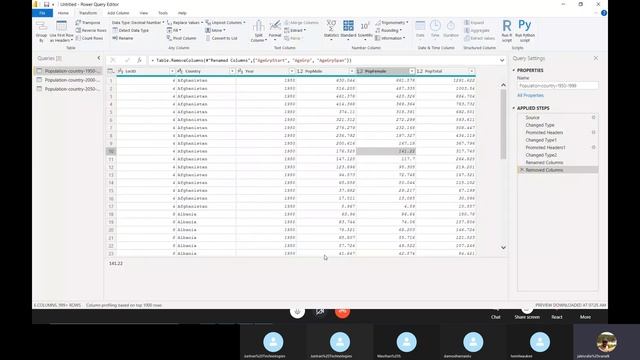
Task: Click the red hang up call button
Action: (x=342, y=311)
